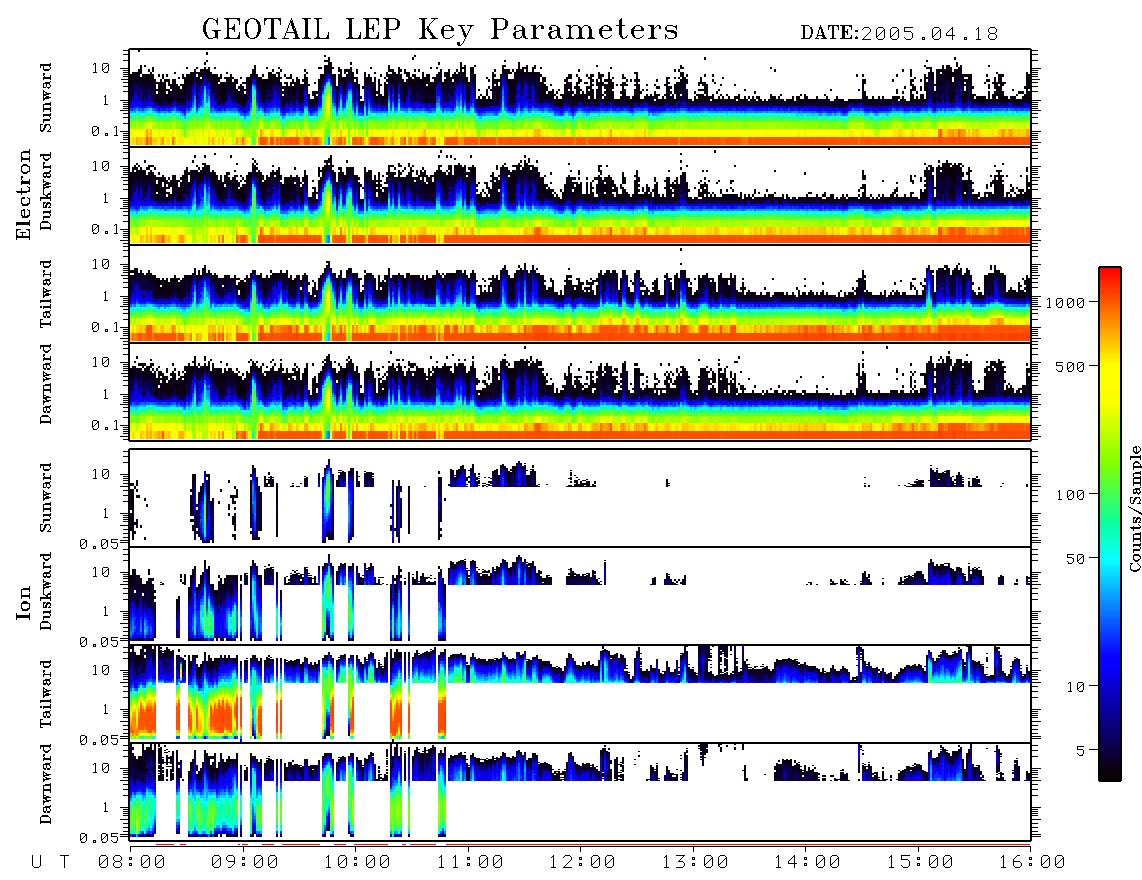Click the '500' colorbar tick label
The image size is (1142, 880).
pyautogui.click(x=1070, y=366)
